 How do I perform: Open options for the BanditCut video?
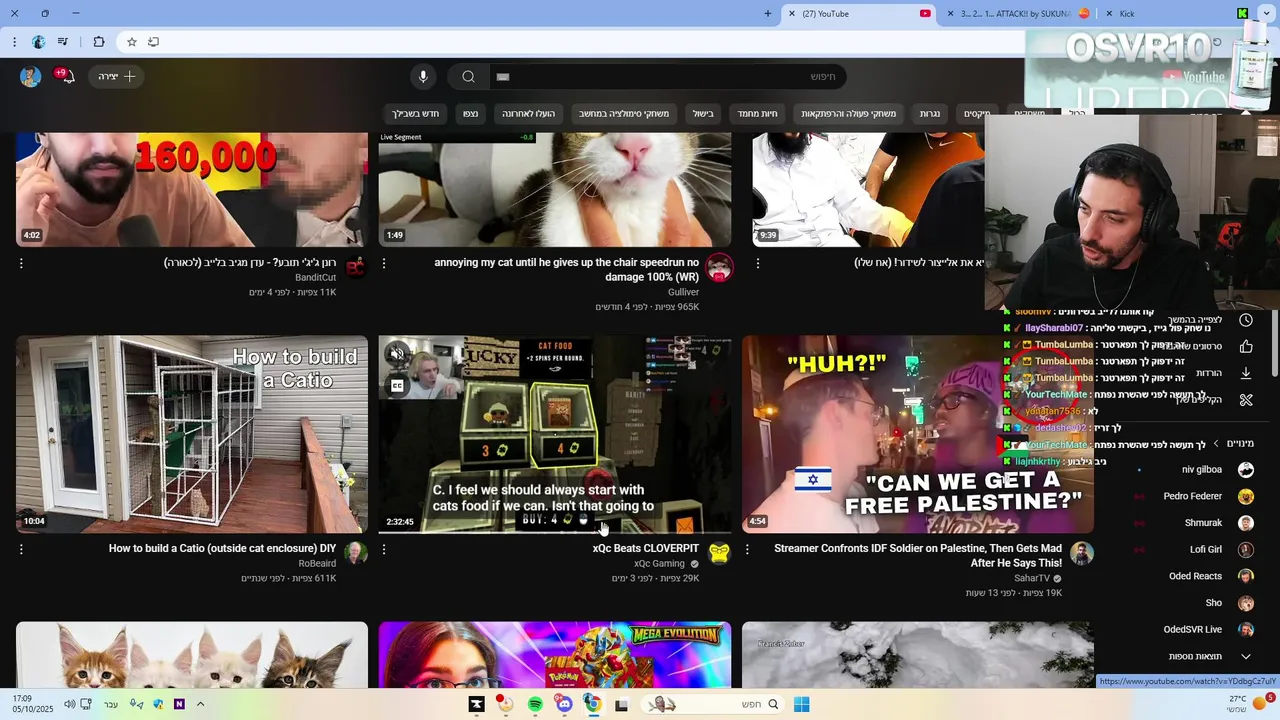pos(21,263)
